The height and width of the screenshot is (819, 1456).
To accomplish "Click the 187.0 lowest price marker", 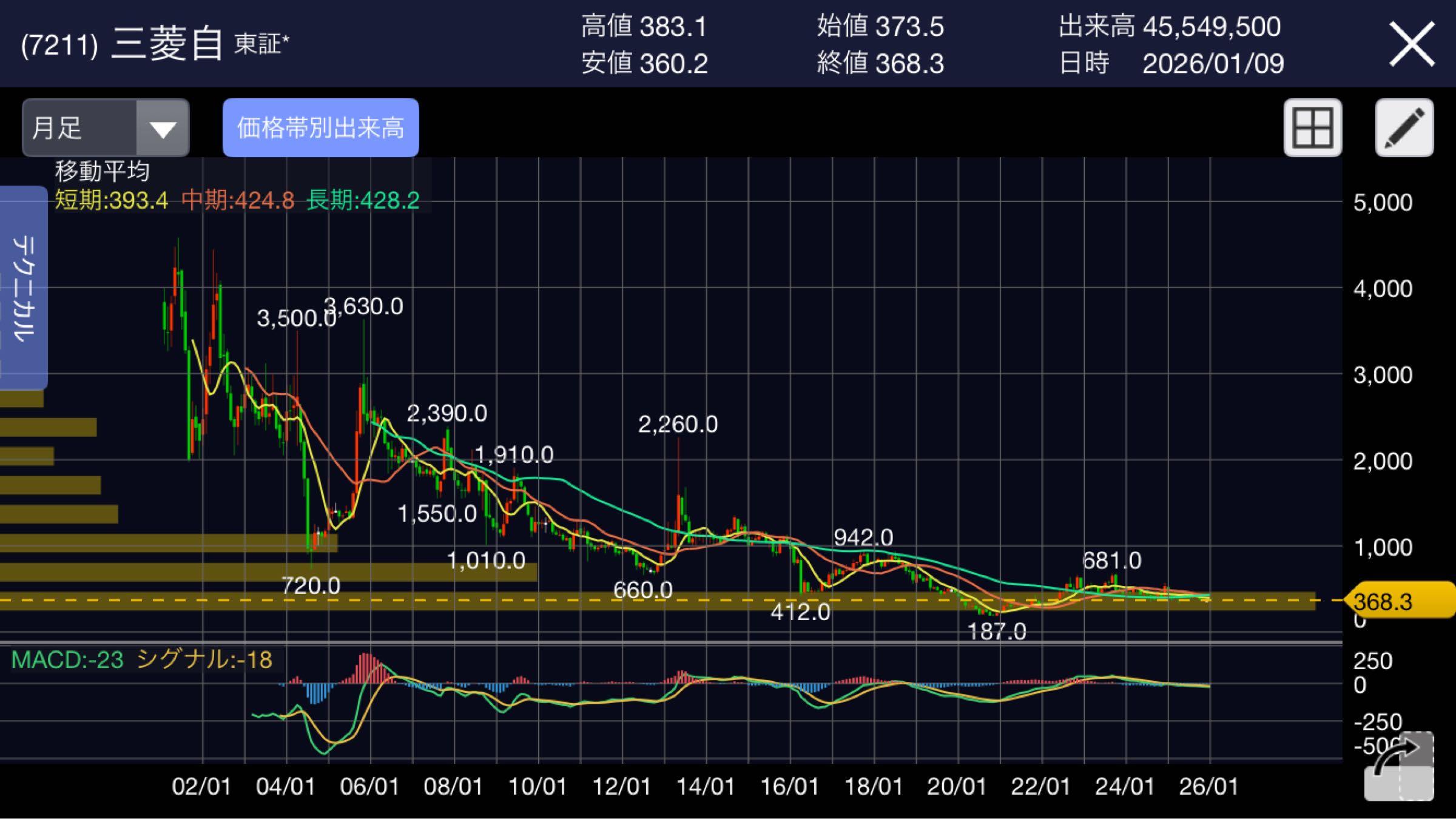I will pyautogui.click(x=997, y=632).
